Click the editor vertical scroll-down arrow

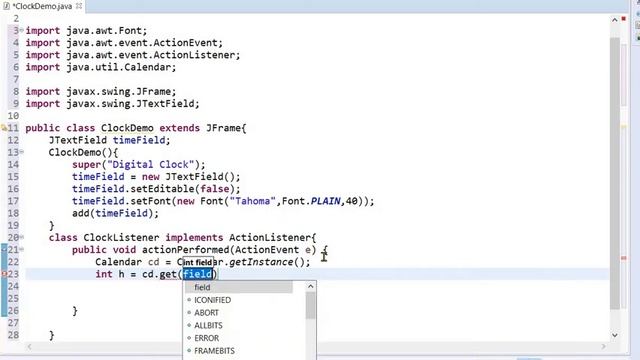click(615, 335)
